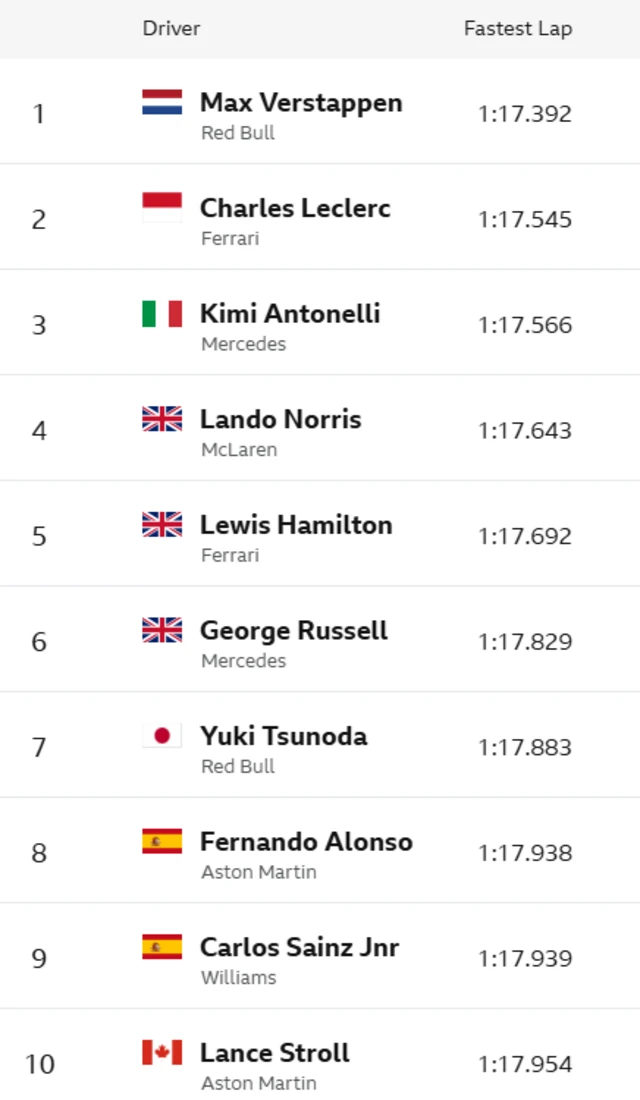Click the Fastest Lap column header
This screenshot has width=640, height=1100.
[x=518, y=28]
